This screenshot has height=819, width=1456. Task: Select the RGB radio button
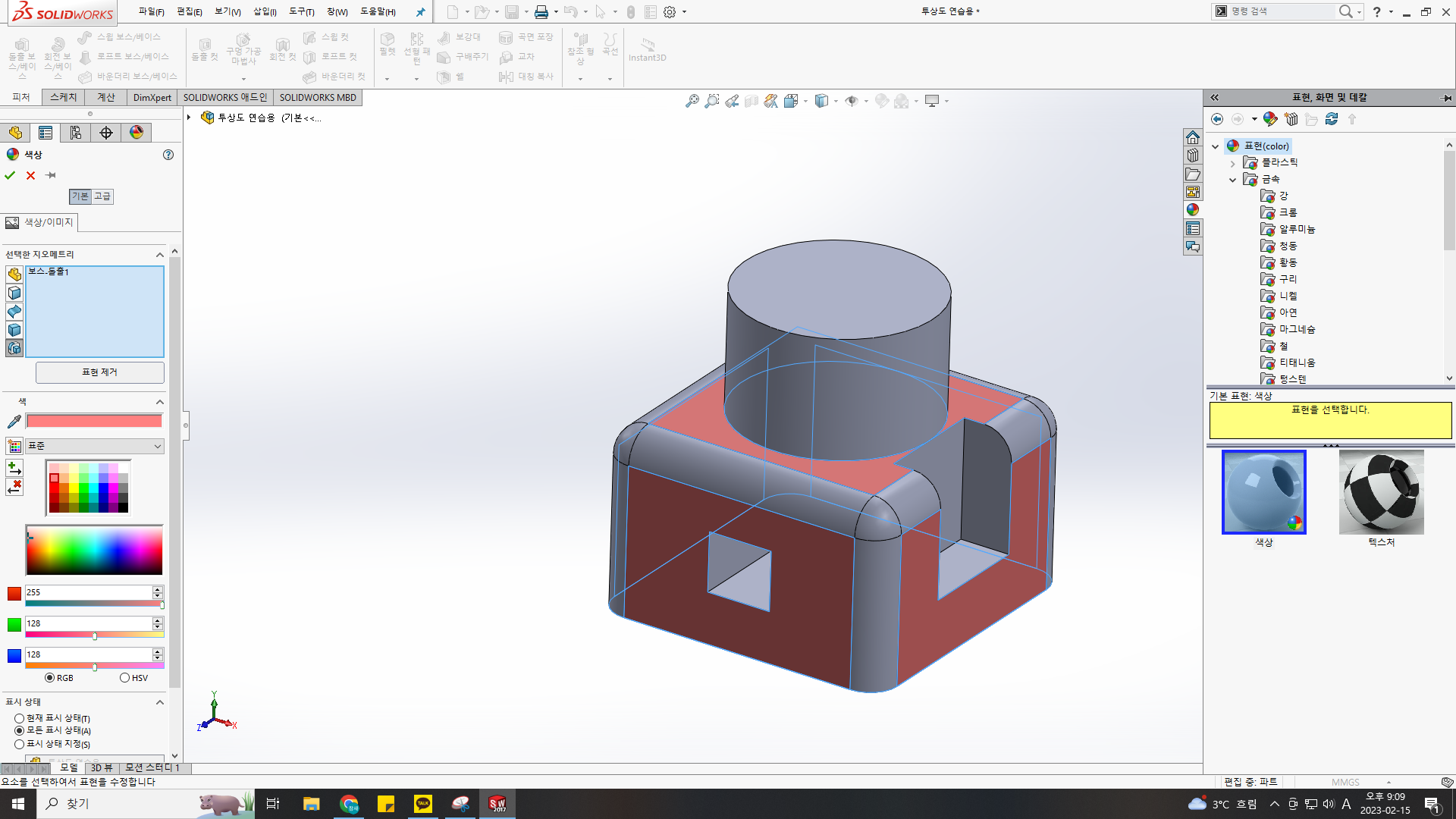[x=50, y=678]
